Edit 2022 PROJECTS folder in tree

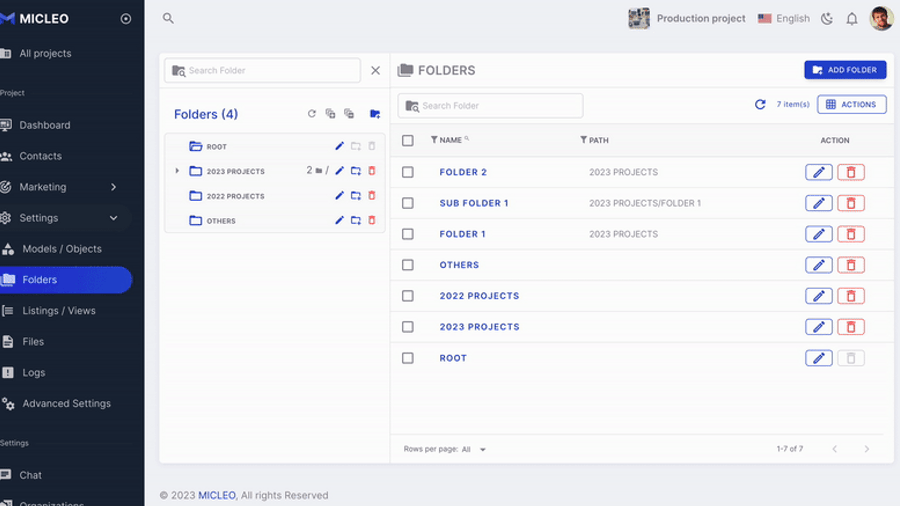(339, 196)
